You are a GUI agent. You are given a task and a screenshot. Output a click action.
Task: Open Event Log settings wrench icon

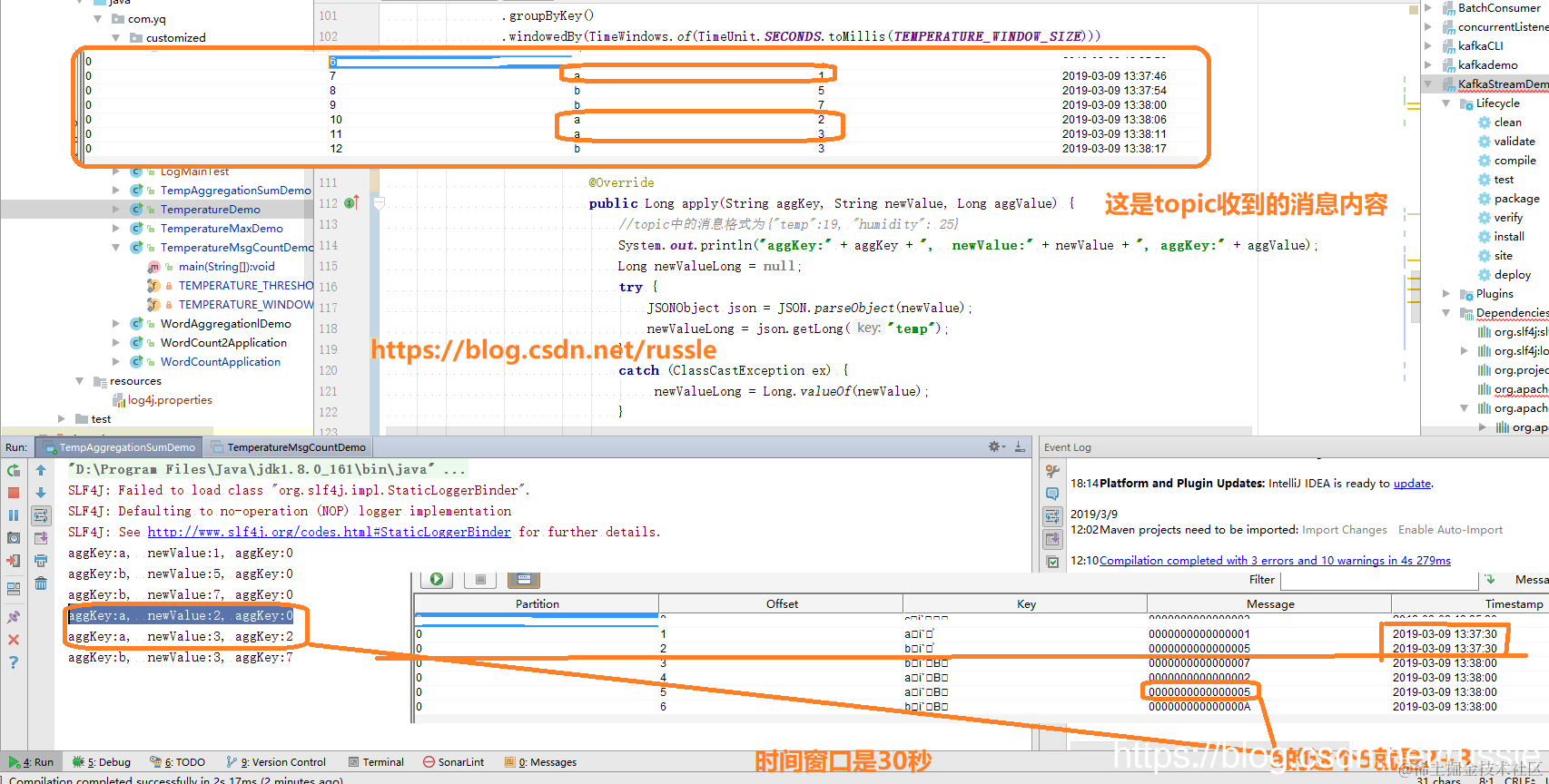(x=1052, y=471)
